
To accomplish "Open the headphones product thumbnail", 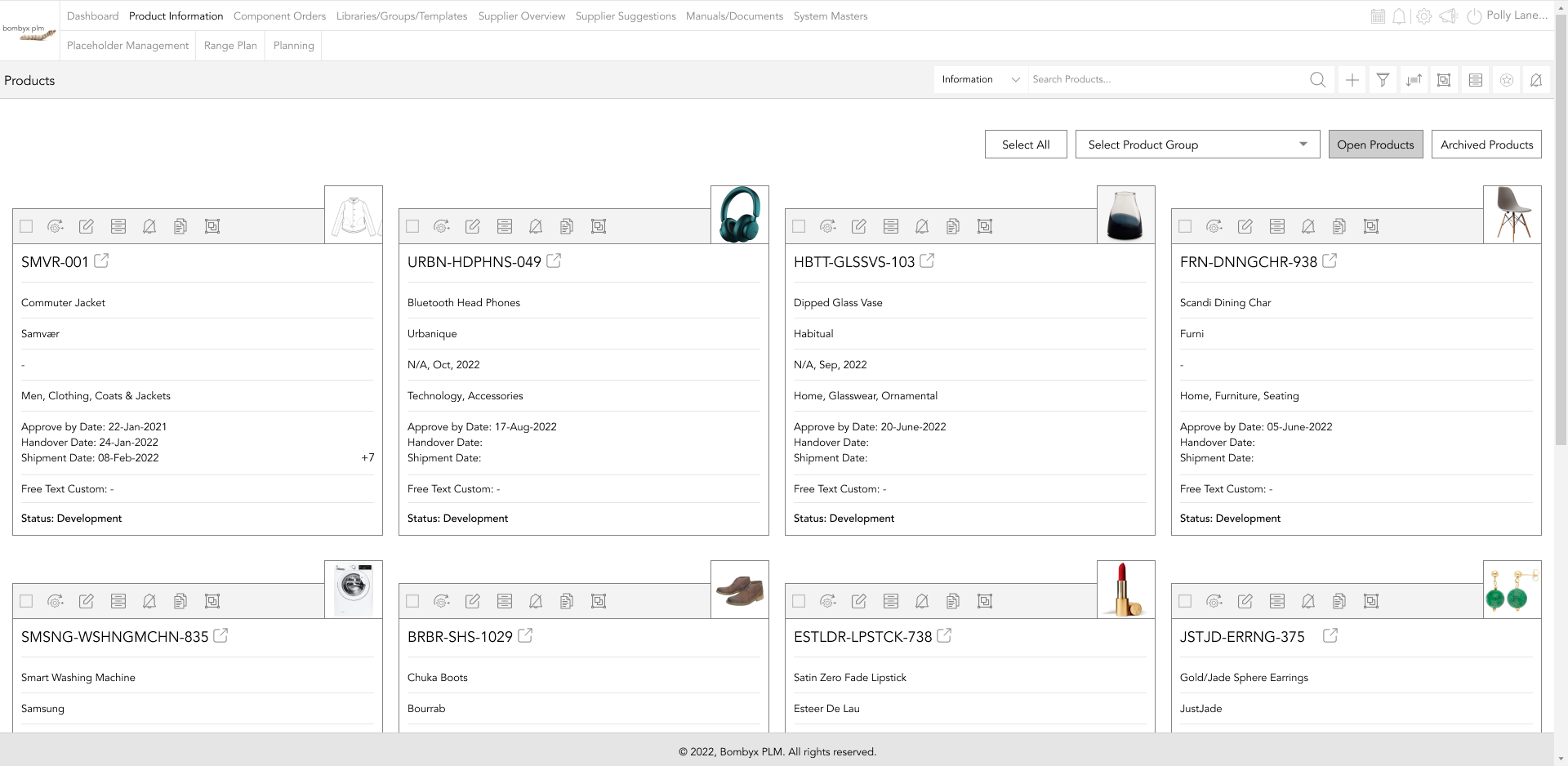I will click(740, 215).
